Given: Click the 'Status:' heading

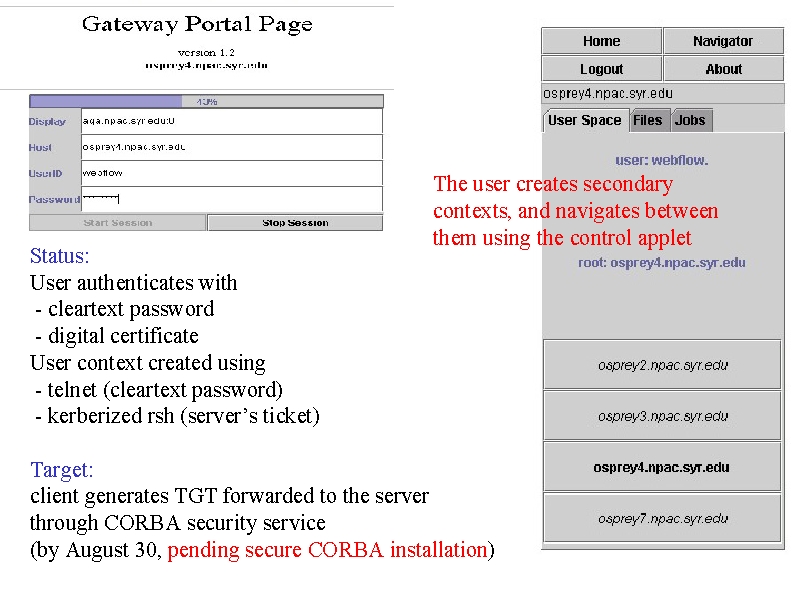Looking at the screenshot, I should tap(60, 256).
